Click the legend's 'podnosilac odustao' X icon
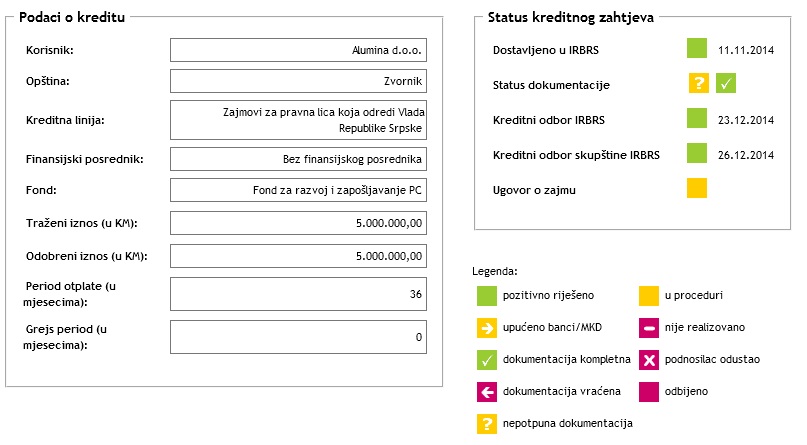 click(x=649, y=359)
